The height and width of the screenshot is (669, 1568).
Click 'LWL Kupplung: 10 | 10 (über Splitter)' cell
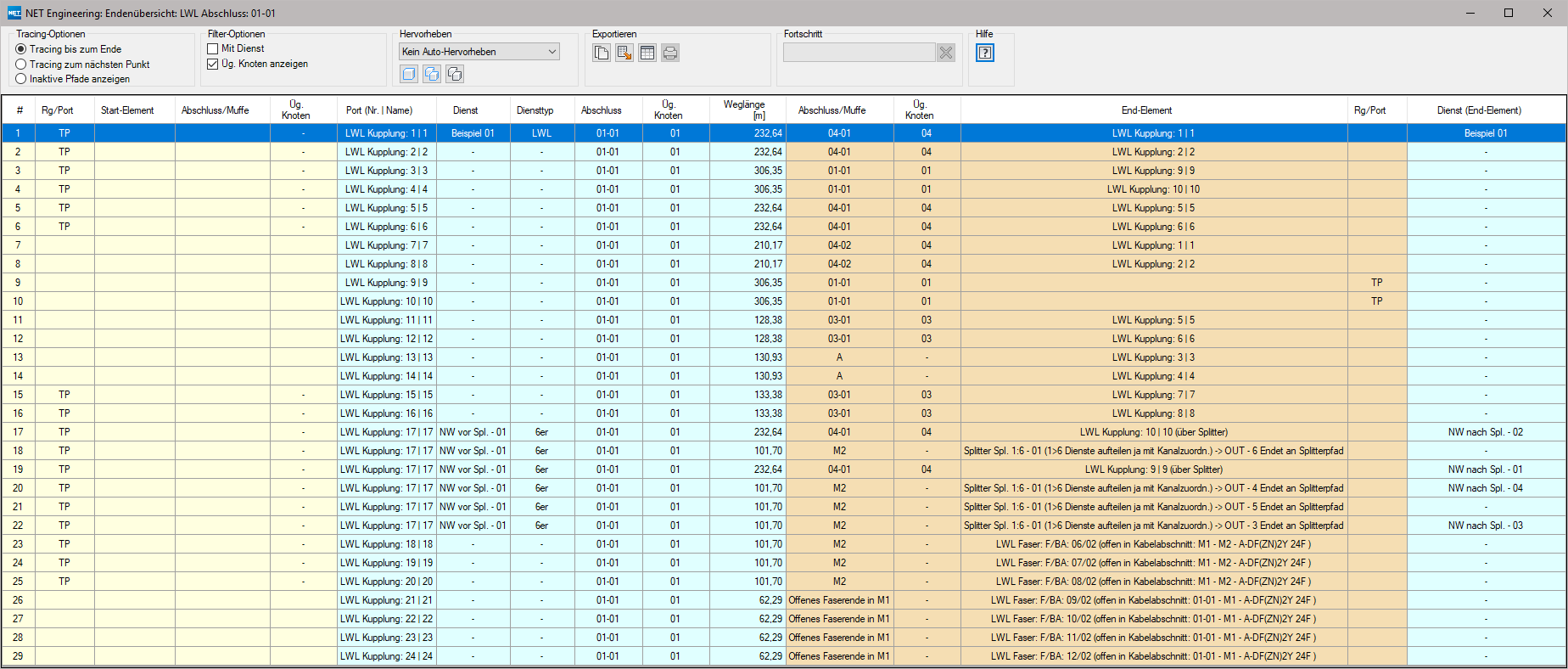(x=1153, y=432)
